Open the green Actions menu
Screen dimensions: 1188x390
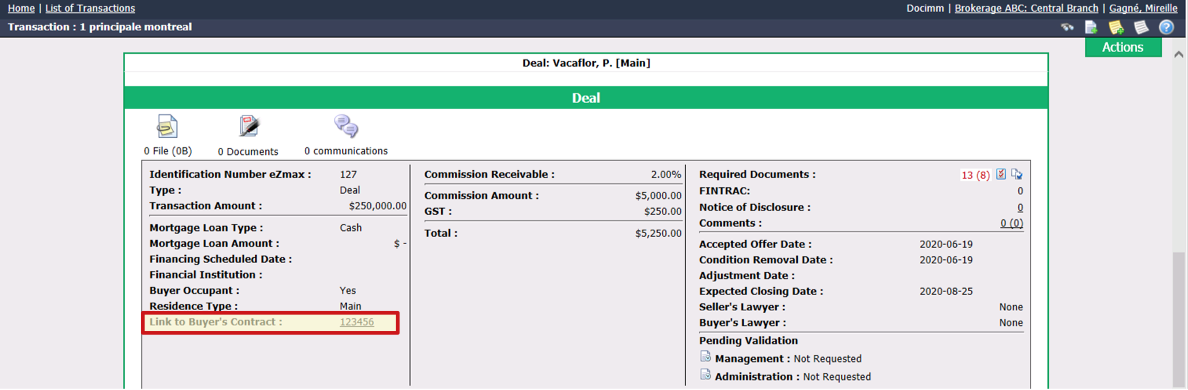pos(1123,47)
